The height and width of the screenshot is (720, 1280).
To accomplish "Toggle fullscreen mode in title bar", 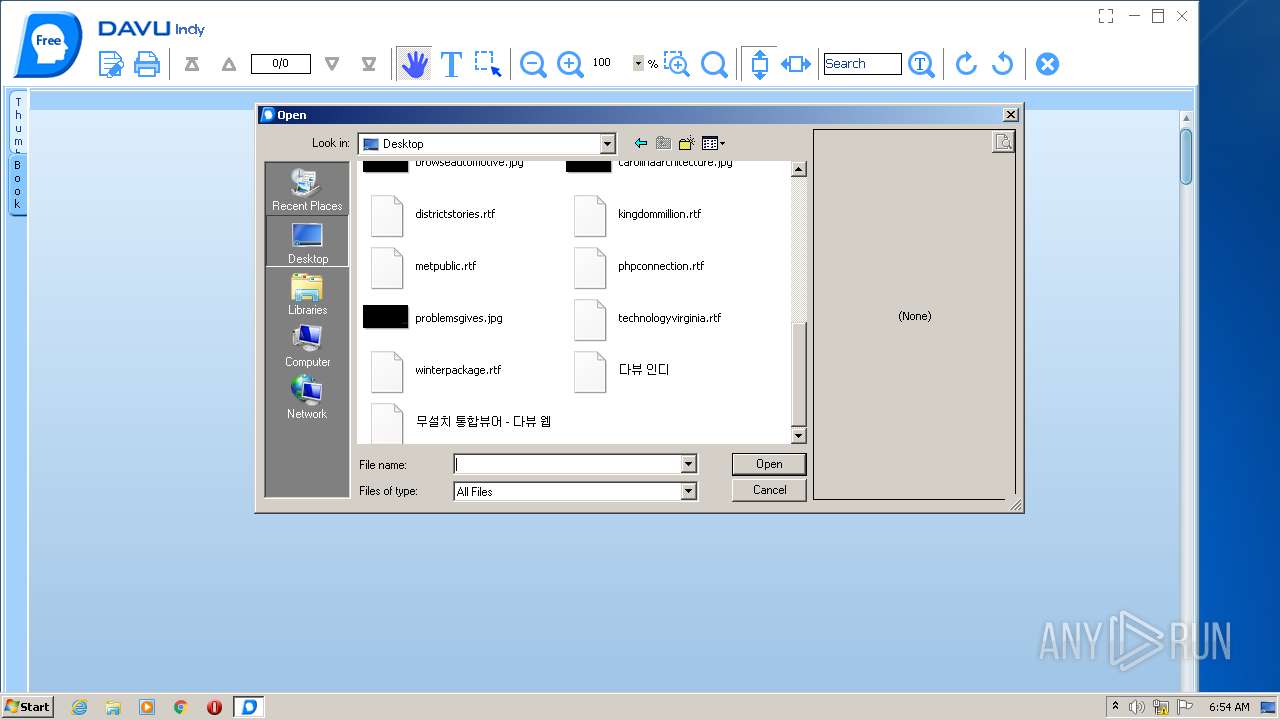I will pyautogui.click(x=1105, y=16).
